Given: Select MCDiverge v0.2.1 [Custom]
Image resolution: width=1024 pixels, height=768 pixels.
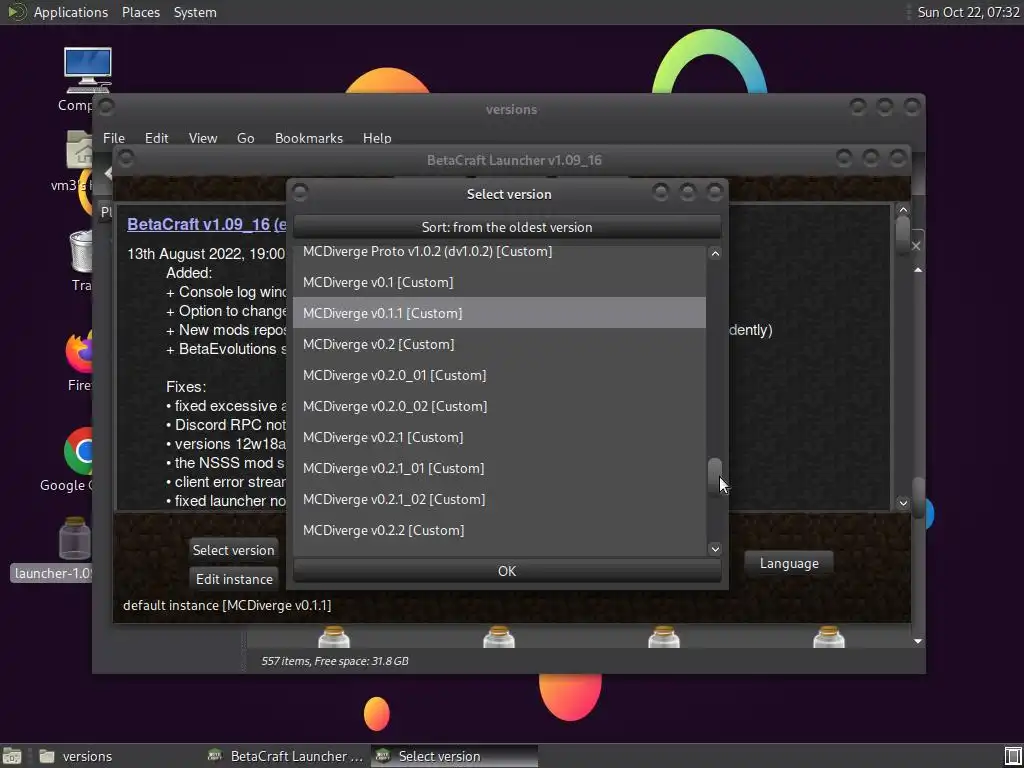Looking at the screenshot, I should [x=499, y=437].
